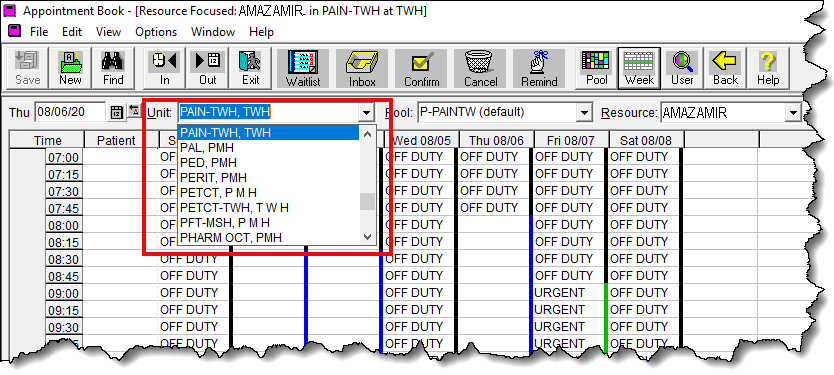Open the Find binoculars tool
This screenshot has height=375, width=834.
click(113, 69)
